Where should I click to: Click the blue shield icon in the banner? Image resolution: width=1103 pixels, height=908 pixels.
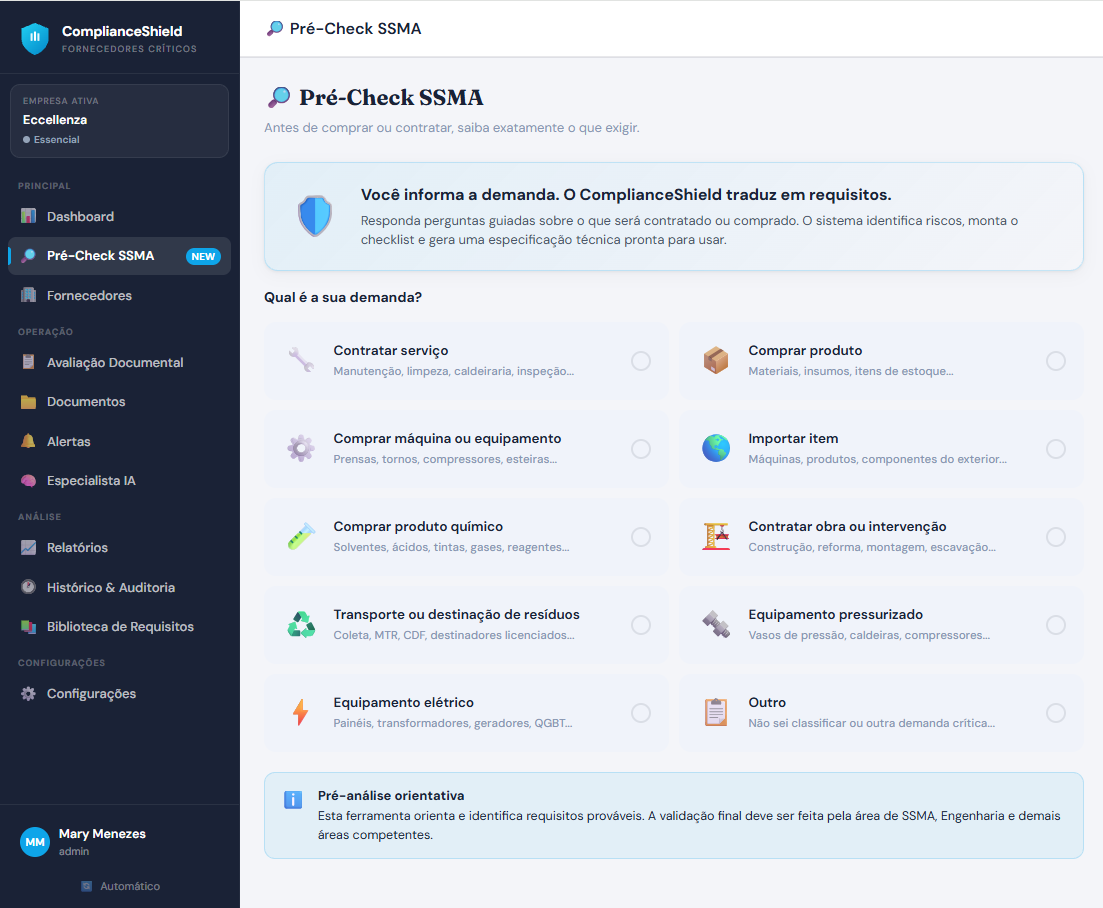click(314, 216)
